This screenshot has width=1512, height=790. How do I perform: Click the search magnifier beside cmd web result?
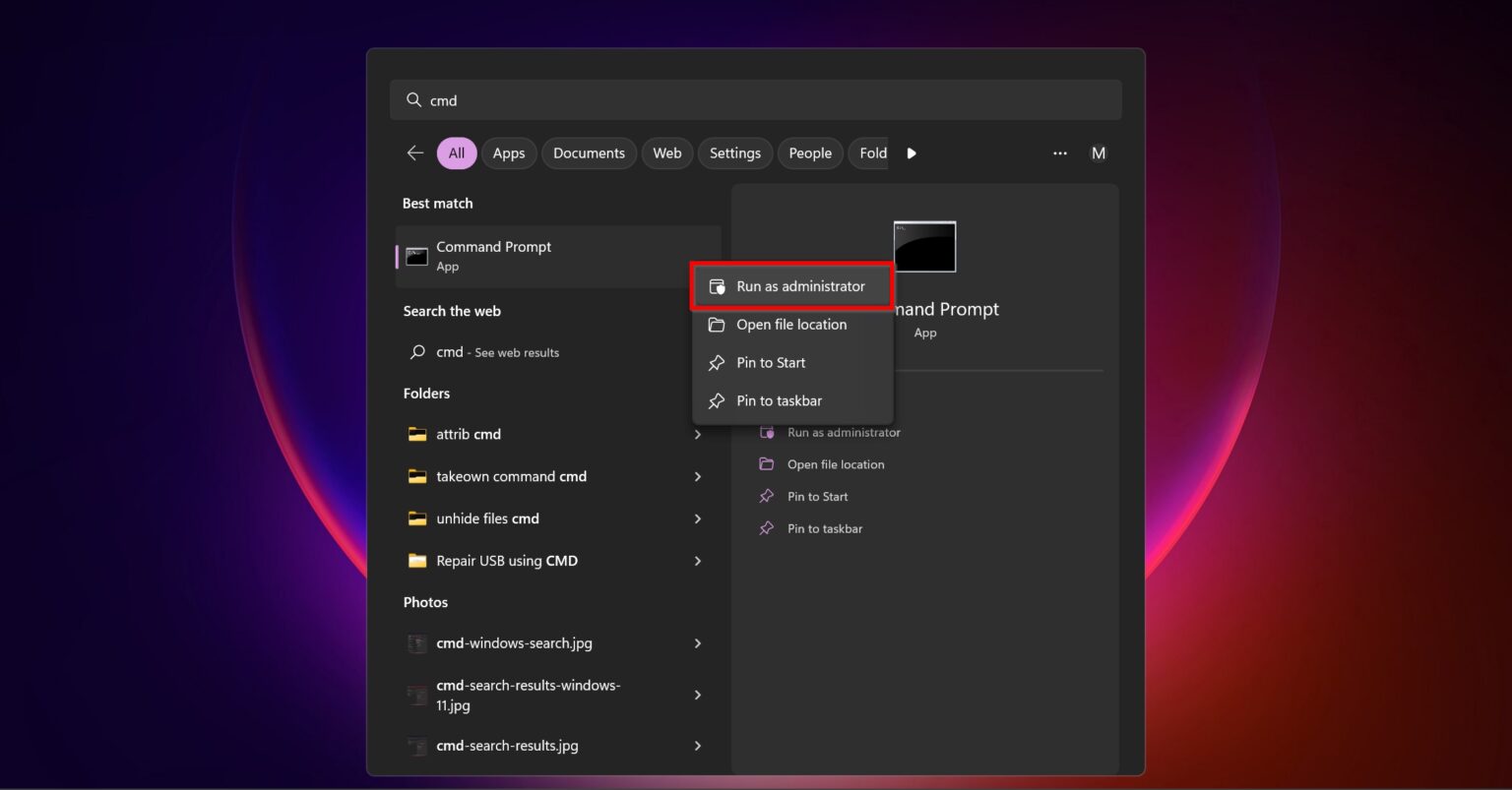point(417,352)
